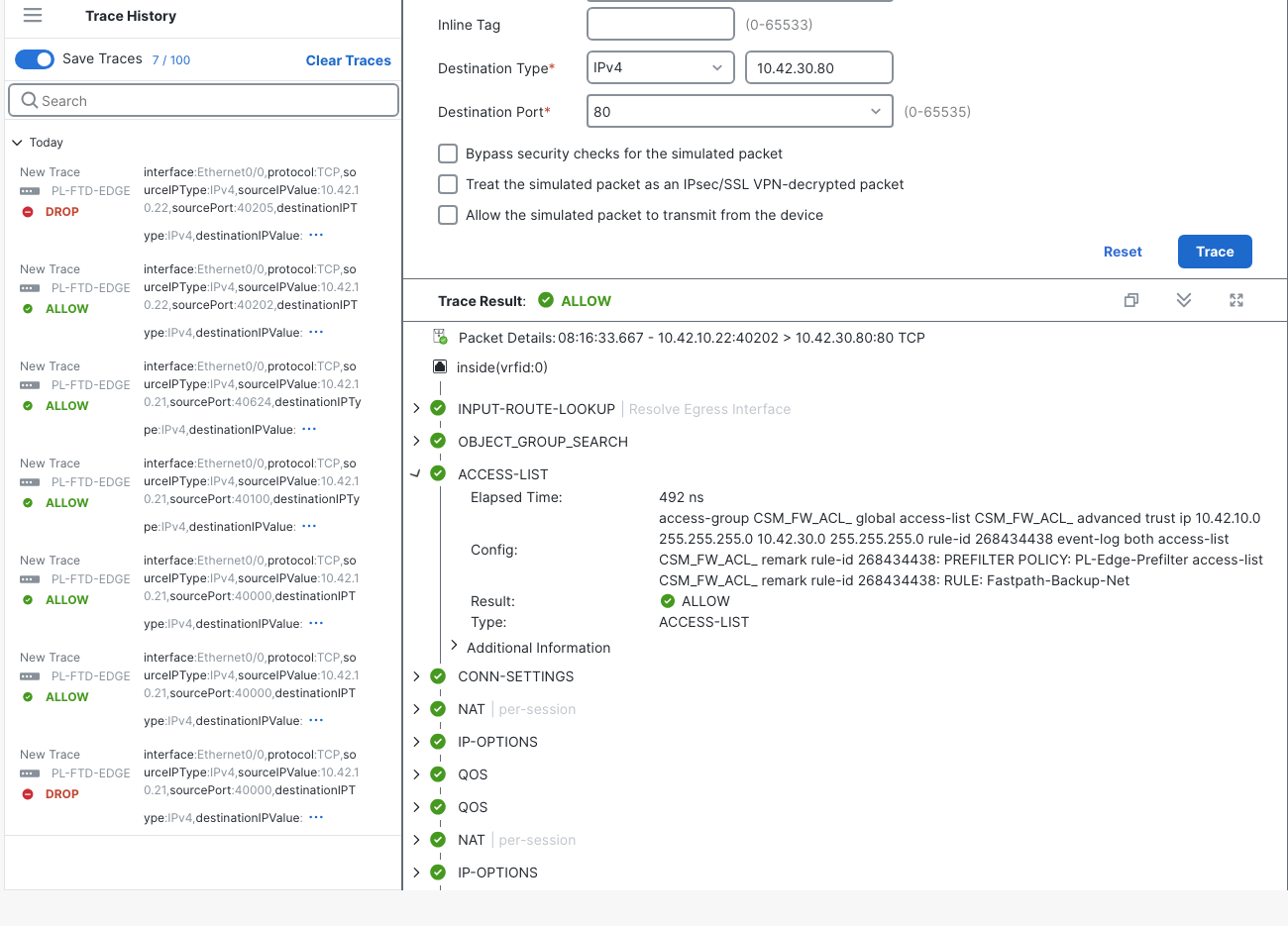This screenshot has height=926, width=1288.
Task: Click the ellipsis on the sourcePort 40202 trace
Action: pos(316,333)
